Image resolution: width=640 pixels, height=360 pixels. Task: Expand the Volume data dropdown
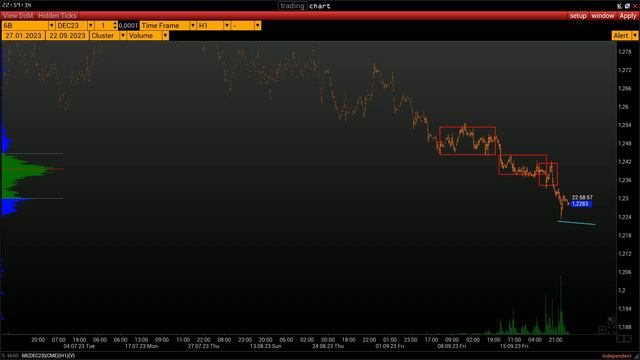pyautogui.click(x=165, y=36)
